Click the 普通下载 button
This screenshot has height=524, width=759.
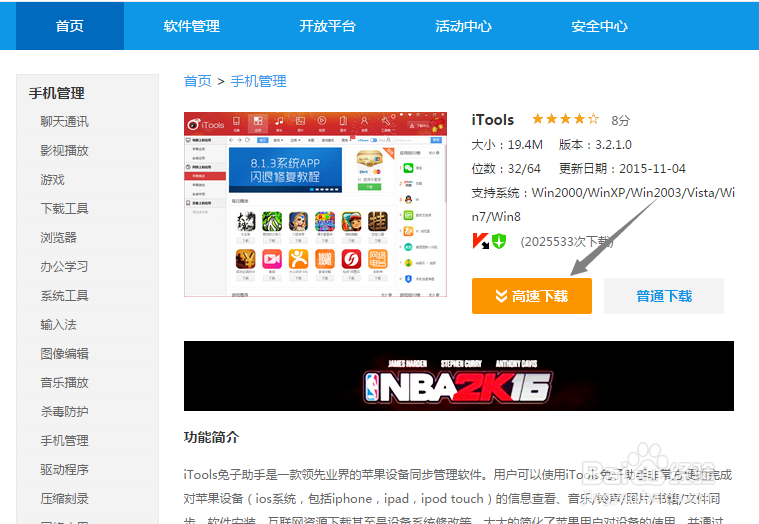(664, 296)
